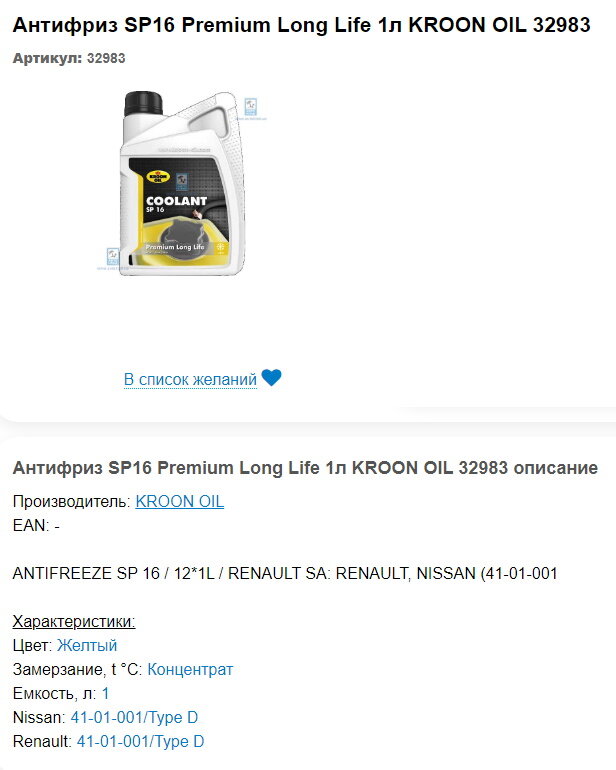Open the KROON OIL manufacturer link
This screenshot has width=616, height=770.
point(180,501)
